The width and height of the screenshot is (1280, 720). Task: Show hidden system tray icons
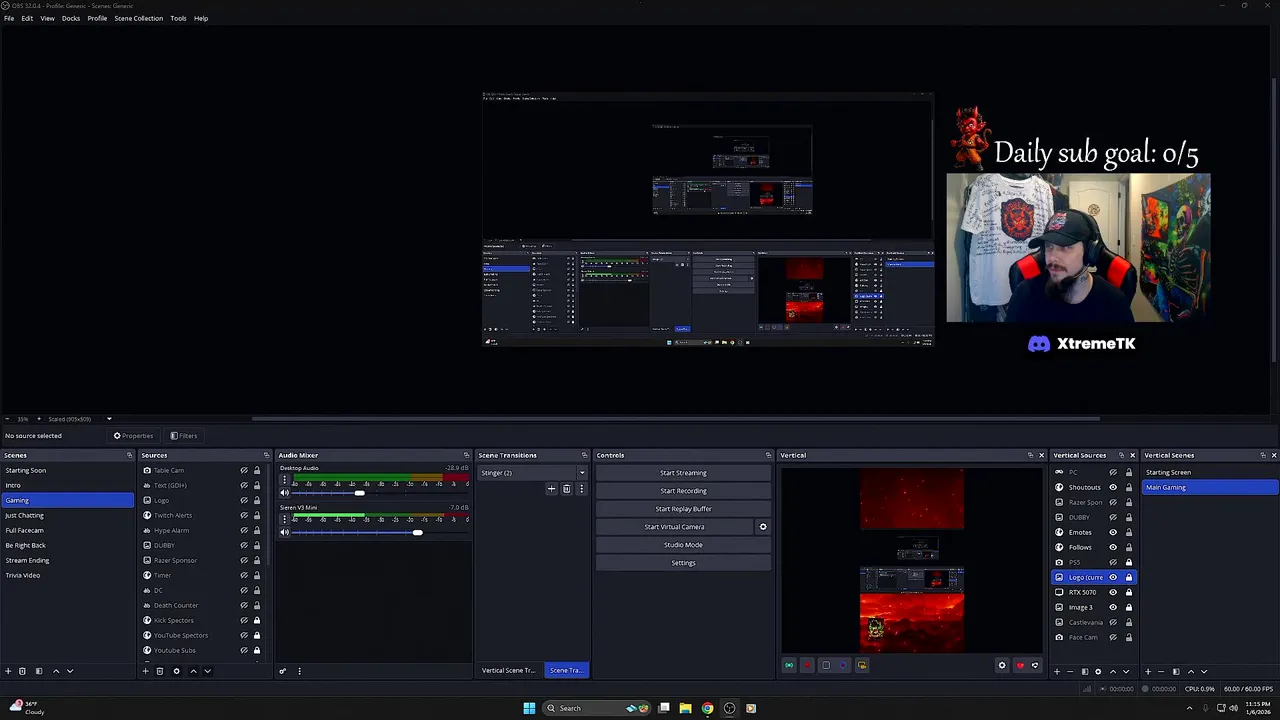1189,708
